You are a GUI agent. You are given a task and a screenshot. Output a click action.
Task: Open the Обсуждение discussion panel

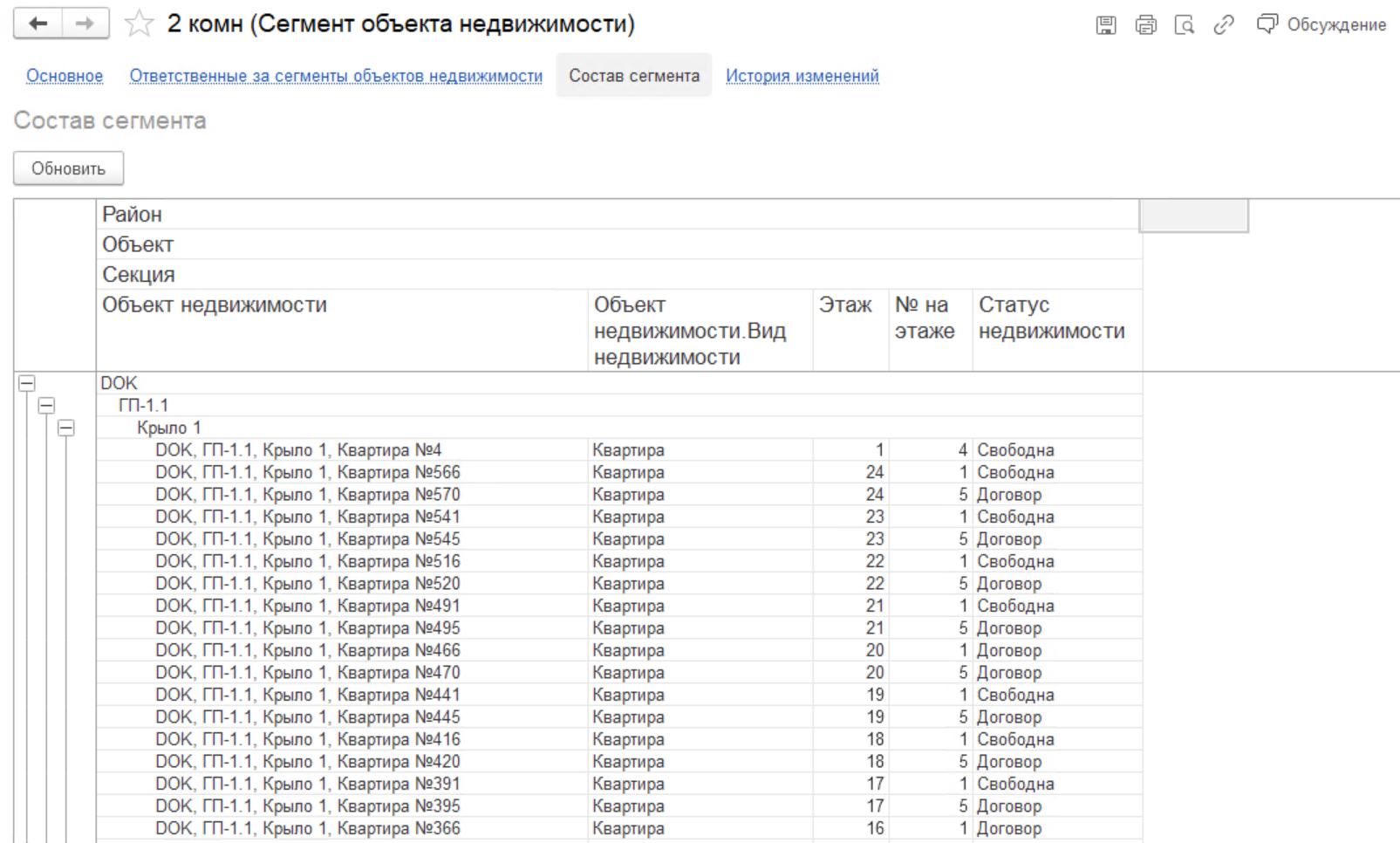[x=1321, y=24]
